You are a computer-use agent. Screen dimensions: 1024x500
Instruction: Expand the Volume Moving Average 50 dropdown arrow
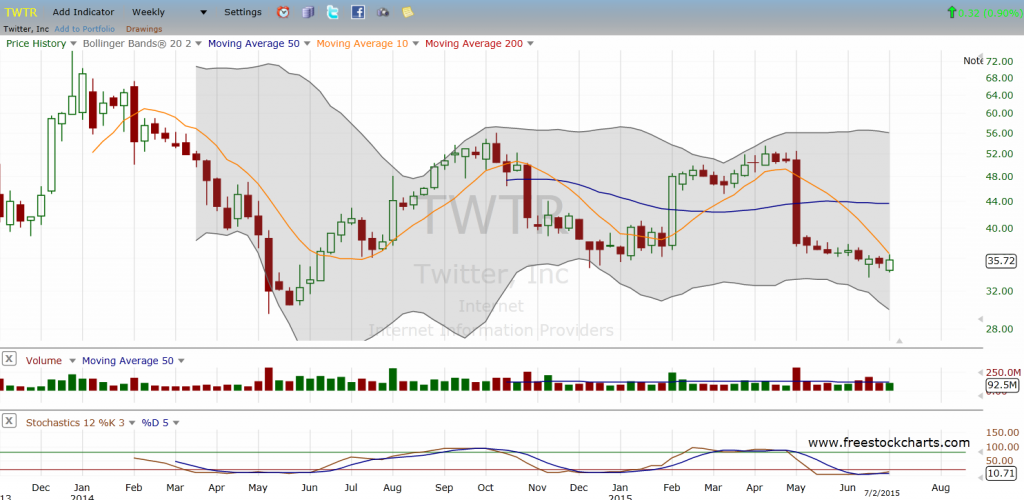(181, 360)
